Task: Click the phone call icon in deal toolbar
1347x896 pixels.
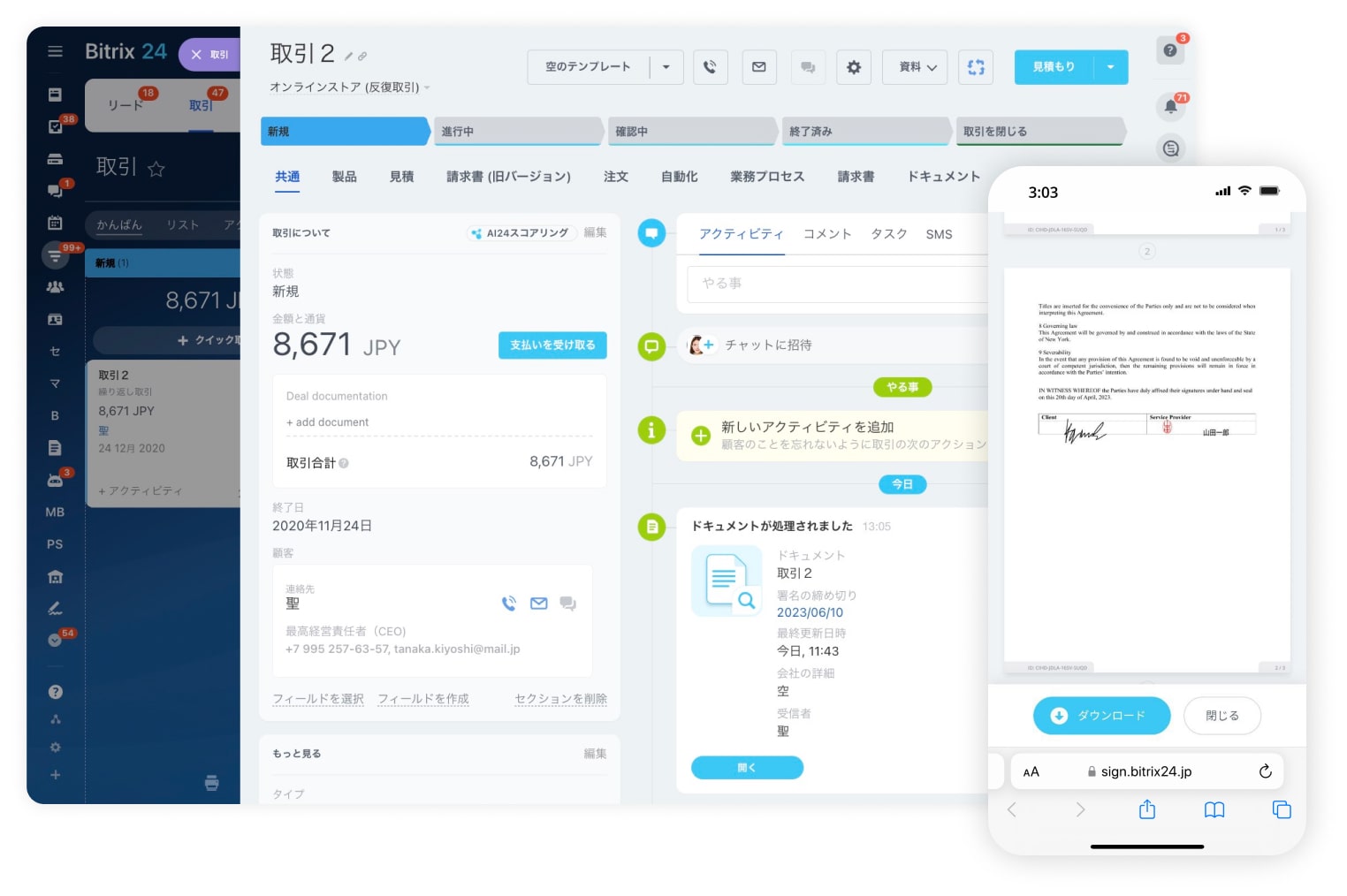Action: click(x=710, y=67)
